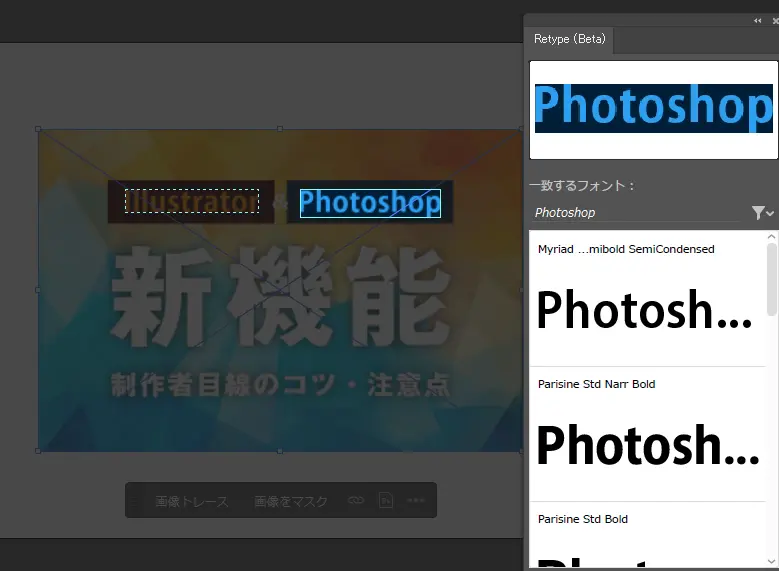This screenshot has height=571, width=779.
Task: Click the 一致するフォント label
Action: pos(581,186)
